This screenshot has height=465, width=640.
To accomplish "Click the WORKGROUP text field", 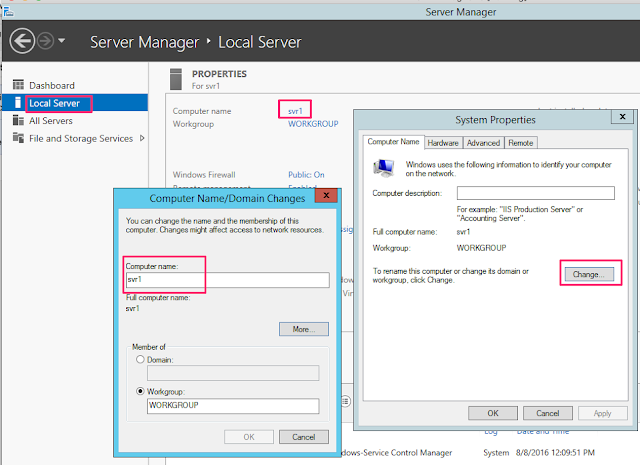I will tap(233, 406).
